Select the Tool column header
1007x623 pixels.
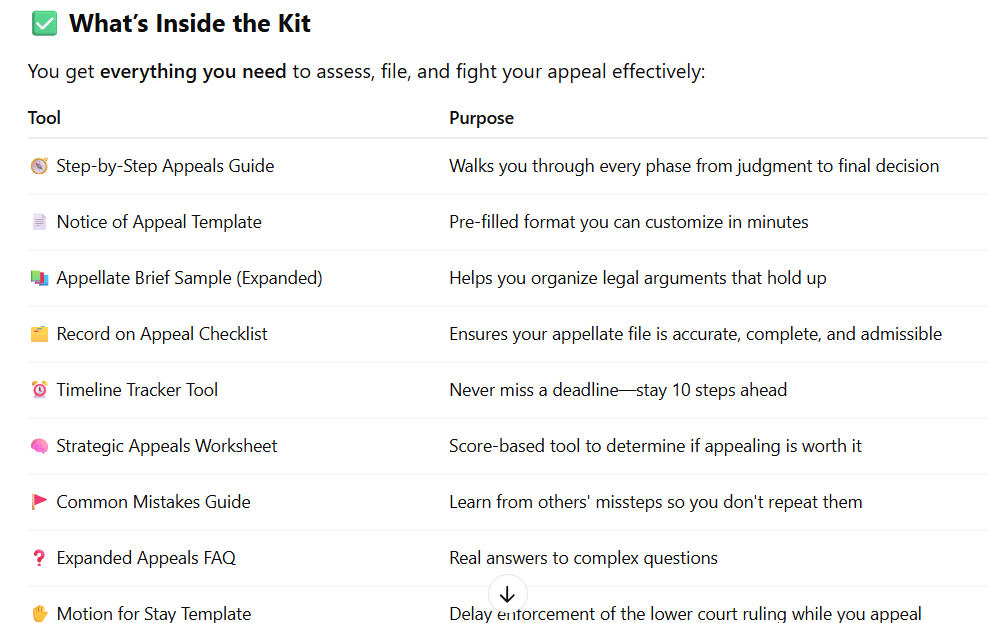[44, 118]
